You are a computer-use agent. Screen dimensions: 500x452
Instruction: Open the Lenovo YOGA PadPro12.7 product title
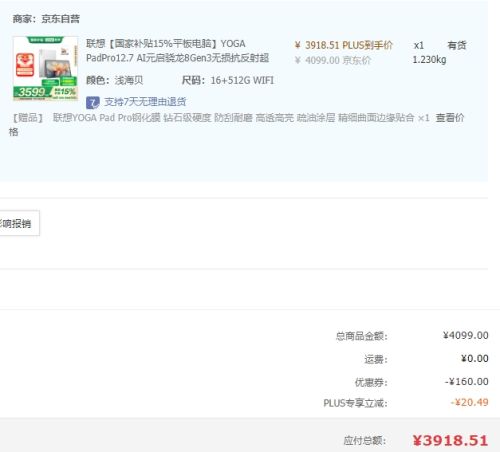coord(177,51)
